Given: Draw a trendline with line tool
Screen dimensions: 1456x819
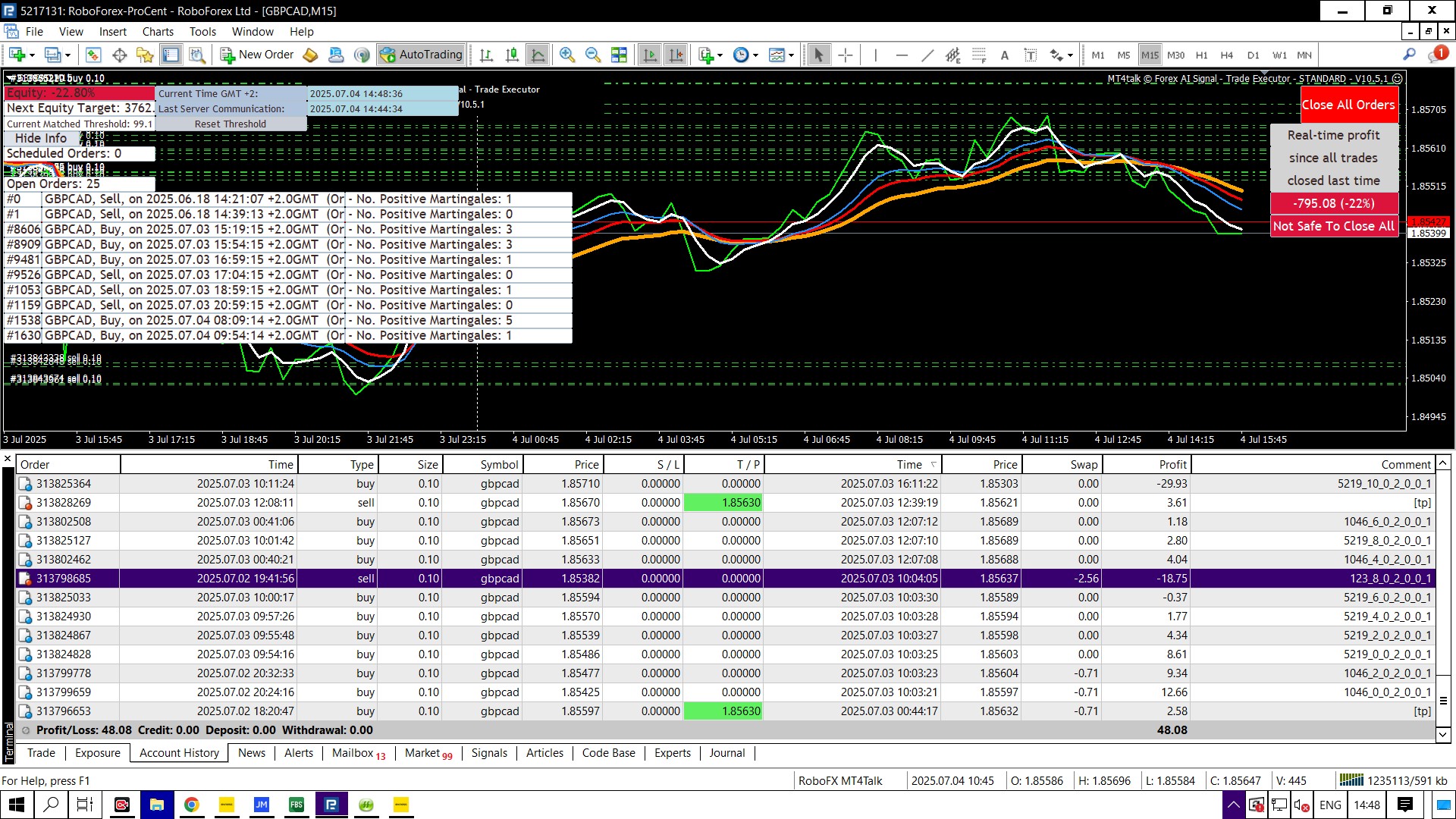Looking at the screenshot, I should click(x=927, y=55).
